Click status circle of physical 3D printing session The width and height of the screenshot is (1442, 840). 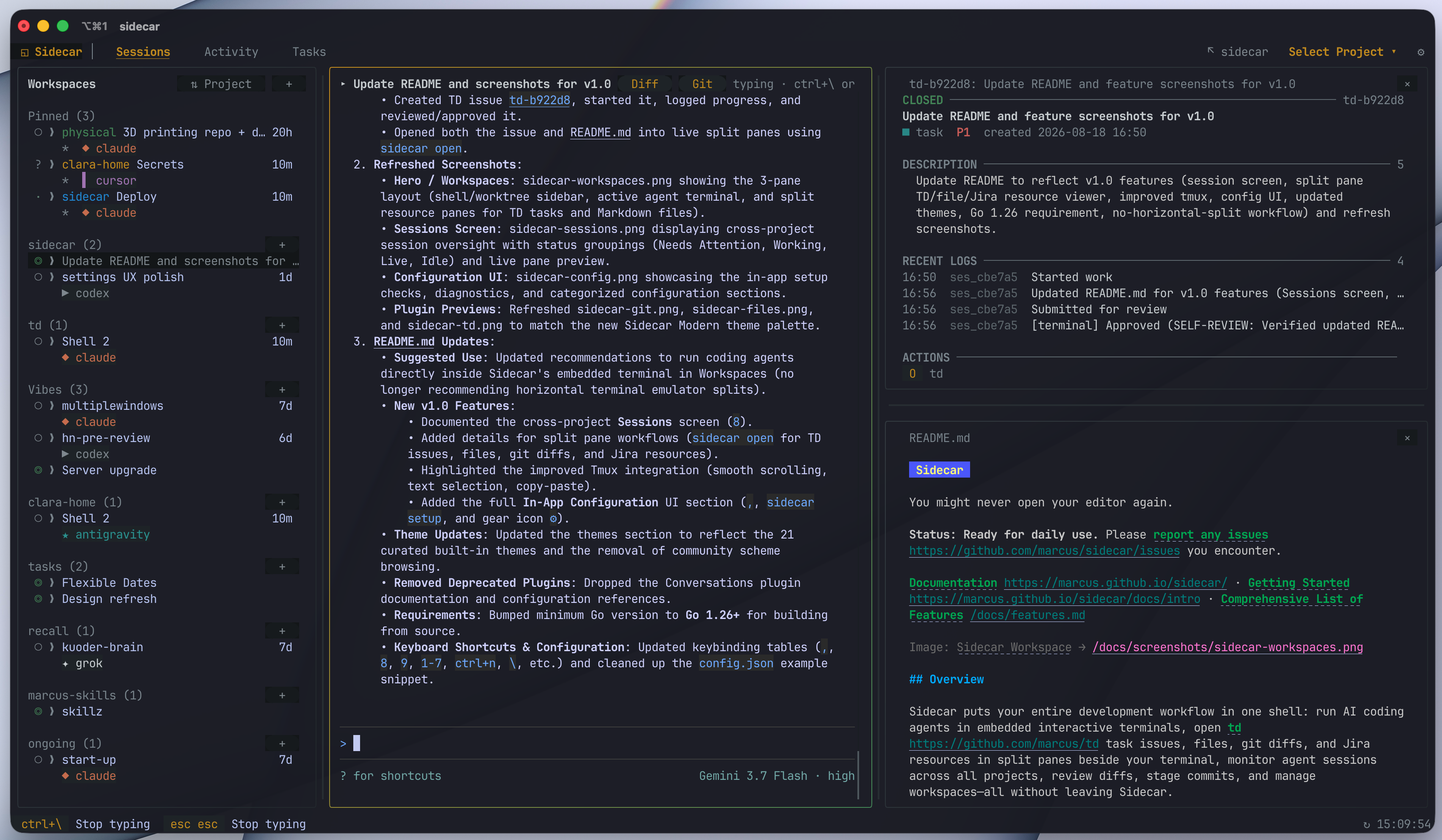38,132
